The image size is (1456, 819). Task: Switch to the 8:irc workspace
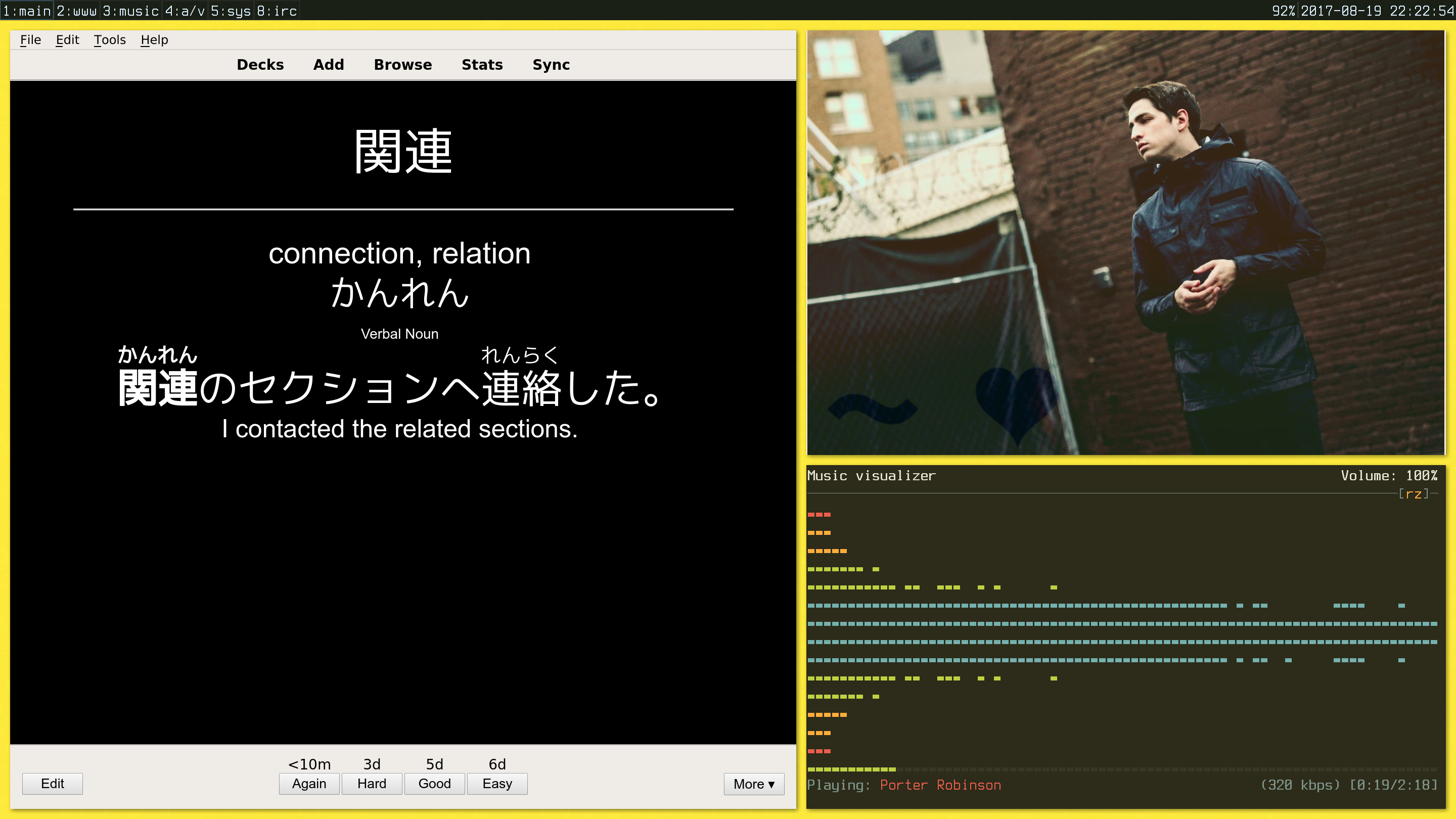point(277,11)
